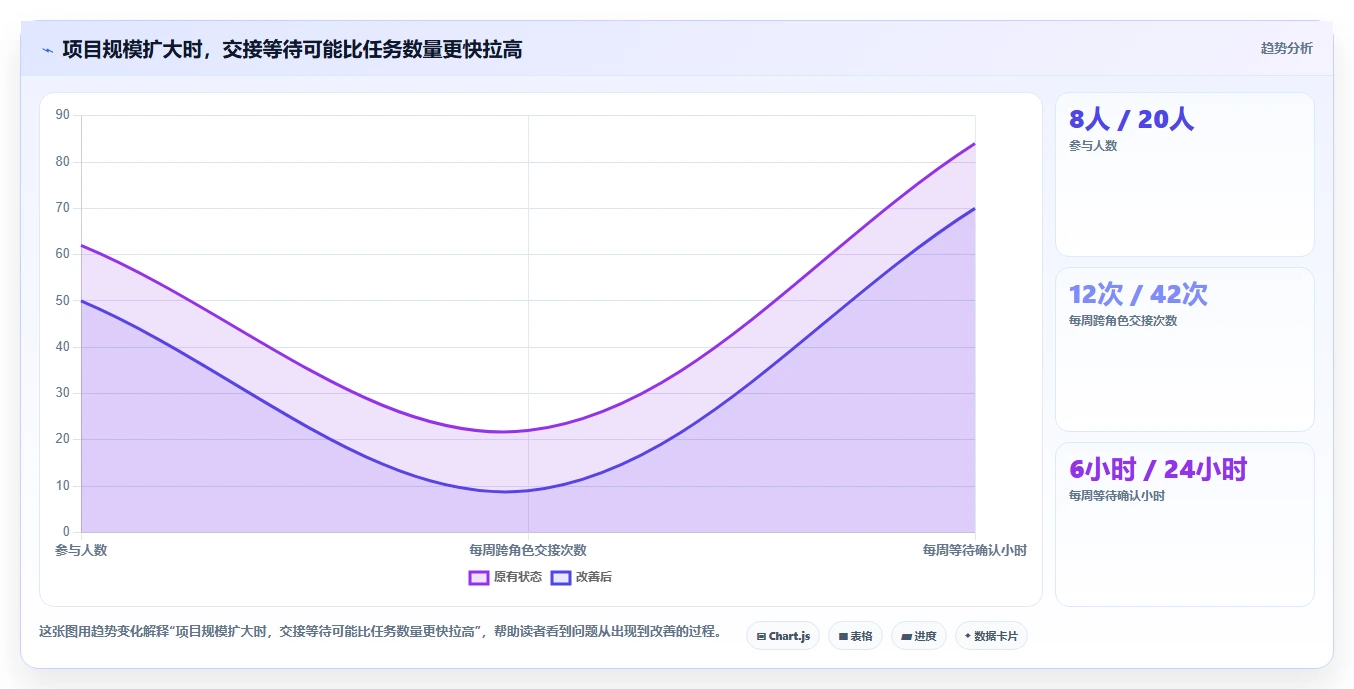Click the sparkle icon in 数据卡片 chip
The height and width of the screenshot is (689, 1354).
pos(968,636)
